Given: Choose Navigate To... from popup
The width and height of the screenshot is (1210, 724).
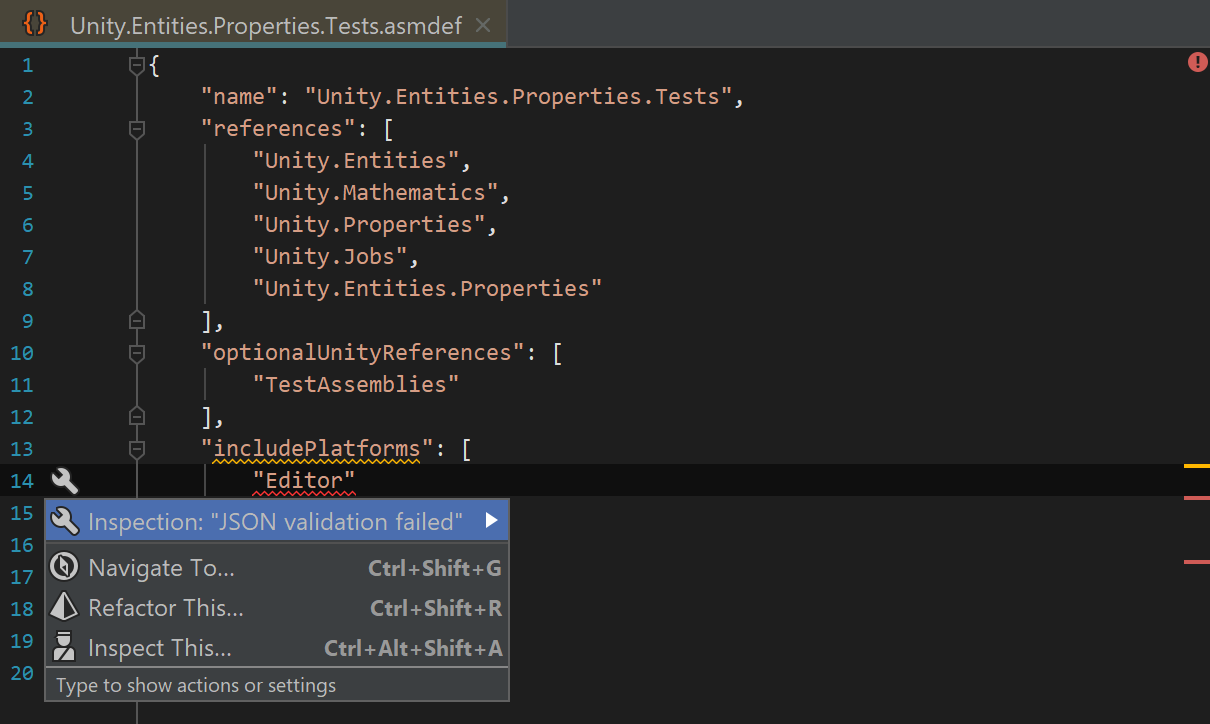Looking at the screenshot, I should pos(162,568).
